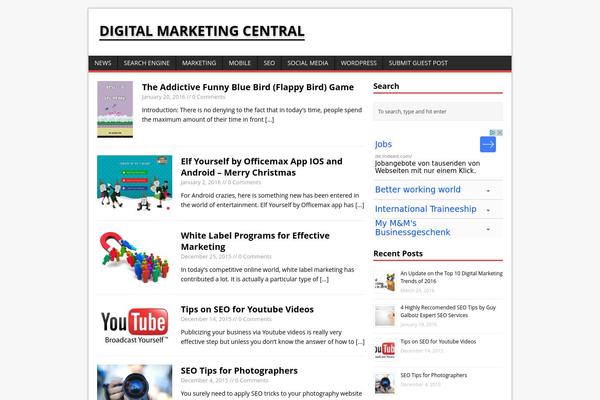Expand the Better working world ad entry
600x400 pixels.
click(x=488, y=190)
